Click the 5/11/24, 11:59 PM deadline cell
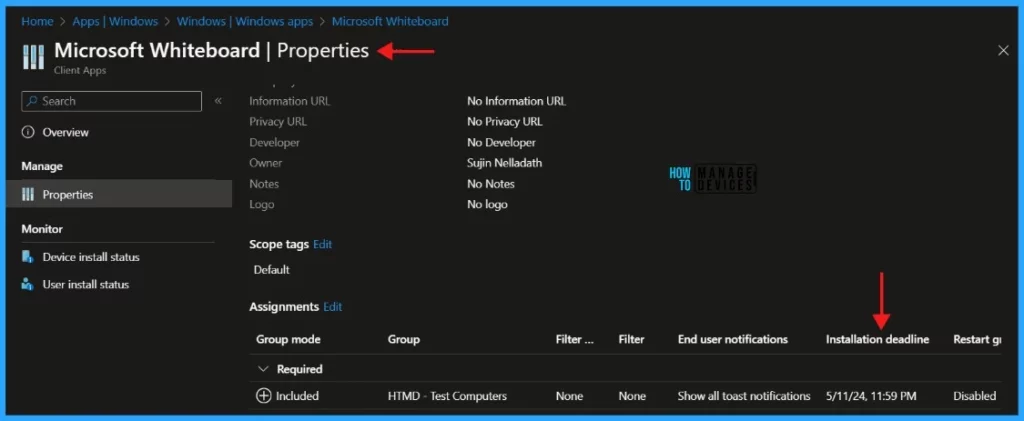The width and height of the screenshot is (1024, 421). pos(871,396)
